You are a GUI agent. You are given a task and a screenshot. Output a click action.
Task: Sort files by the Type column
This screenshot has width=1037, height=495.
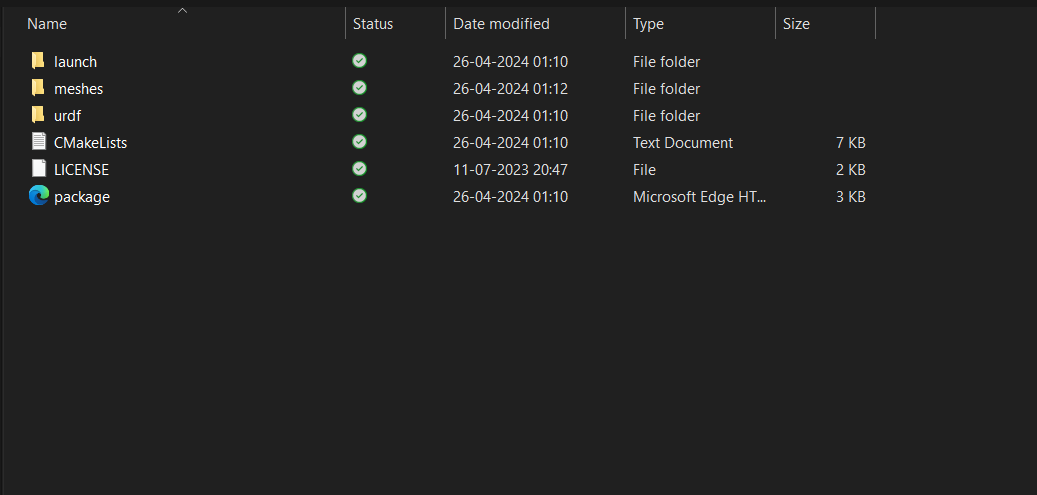point(648,24)
